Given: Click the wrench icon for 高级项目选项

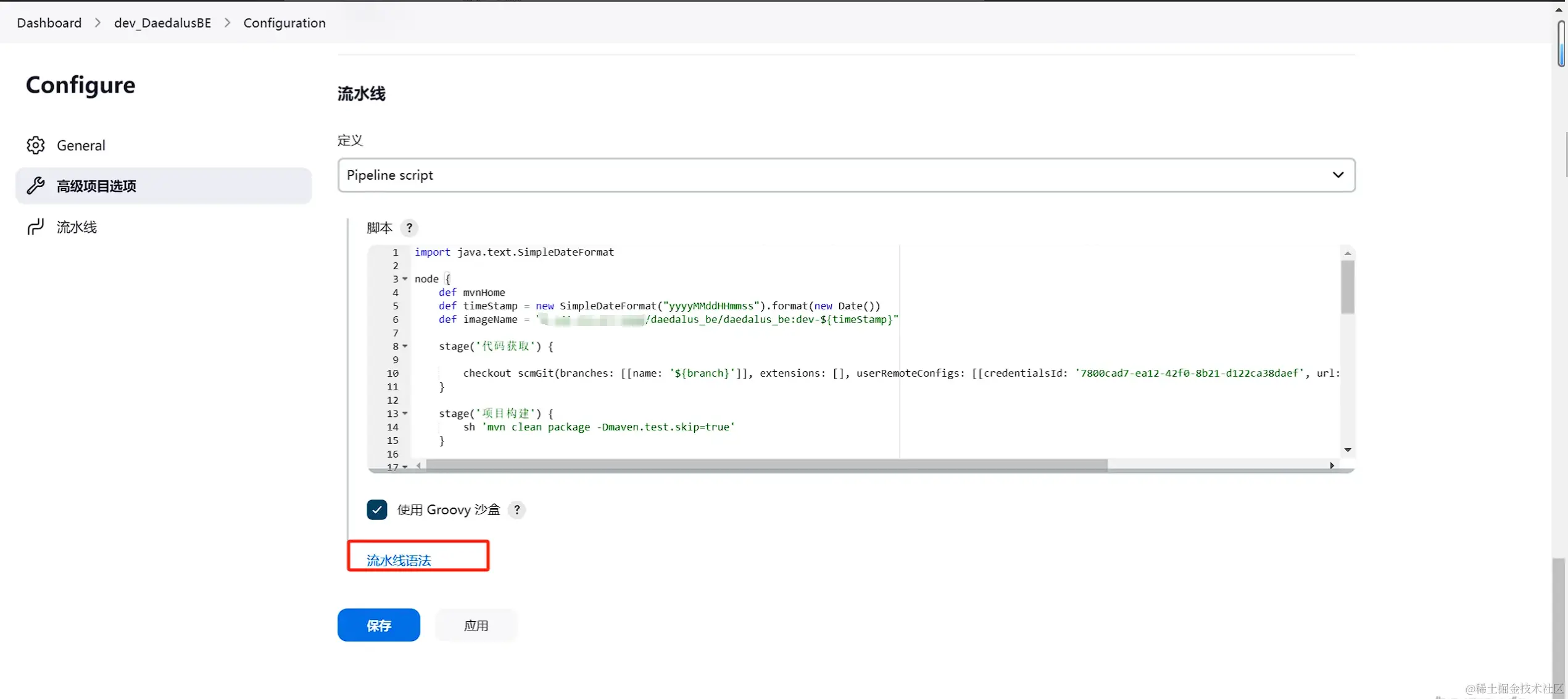Looking at the screenshot, I should (36, 186).
